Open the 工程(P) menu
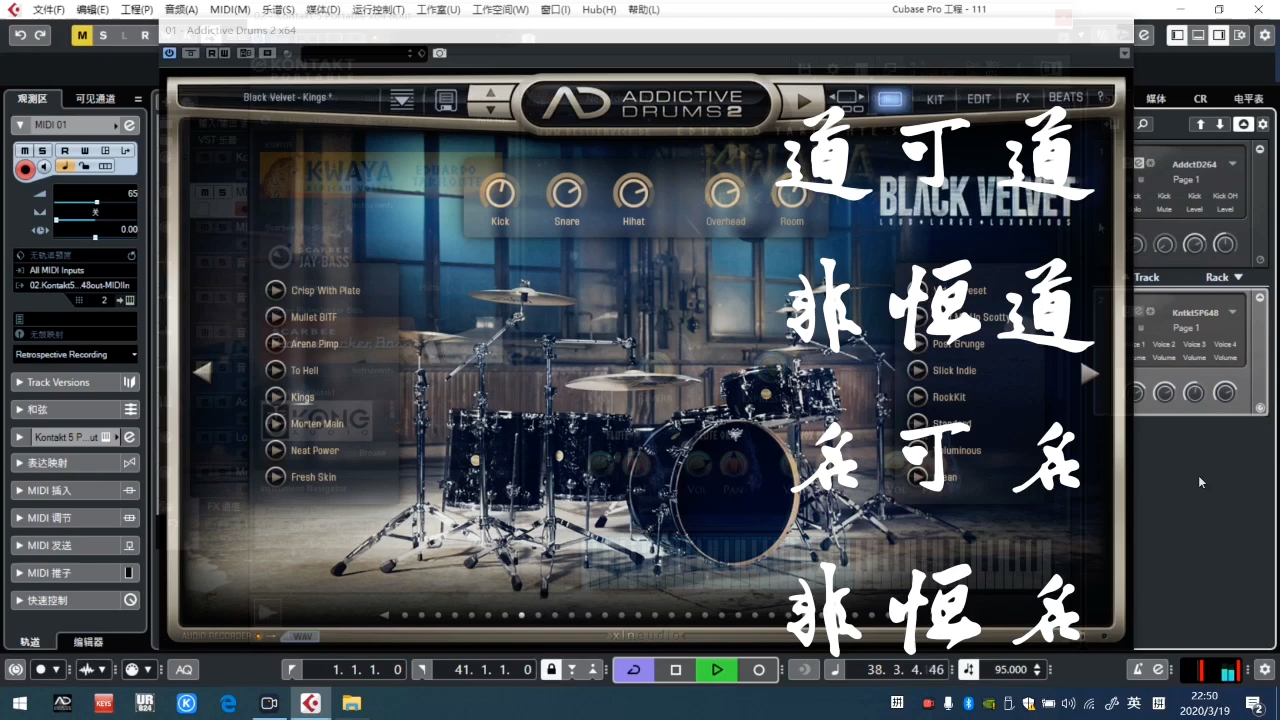The height and width of the screenshot is (720, 1280). 137,9
